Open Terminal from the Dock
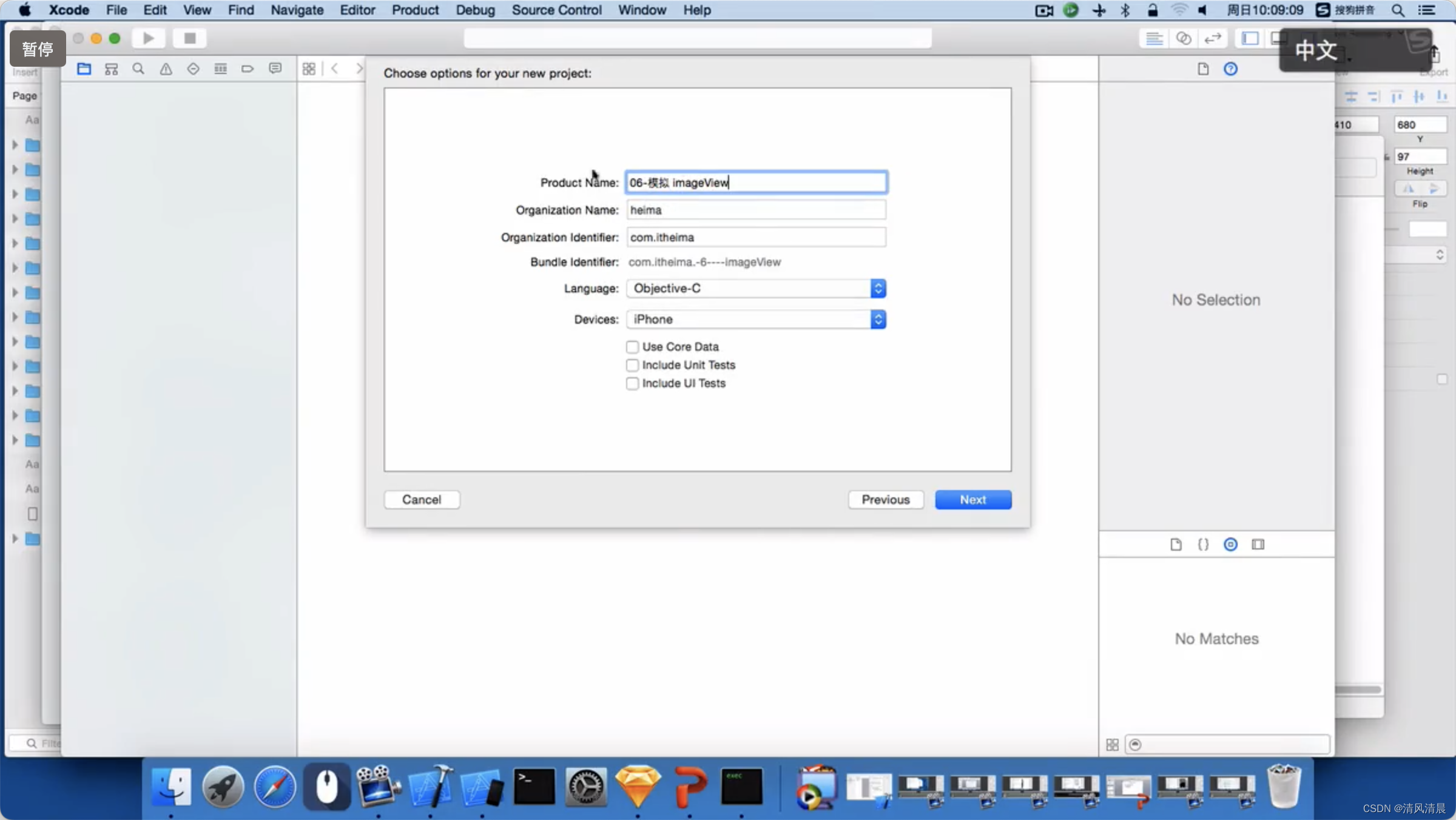 (x=534, y=787)
